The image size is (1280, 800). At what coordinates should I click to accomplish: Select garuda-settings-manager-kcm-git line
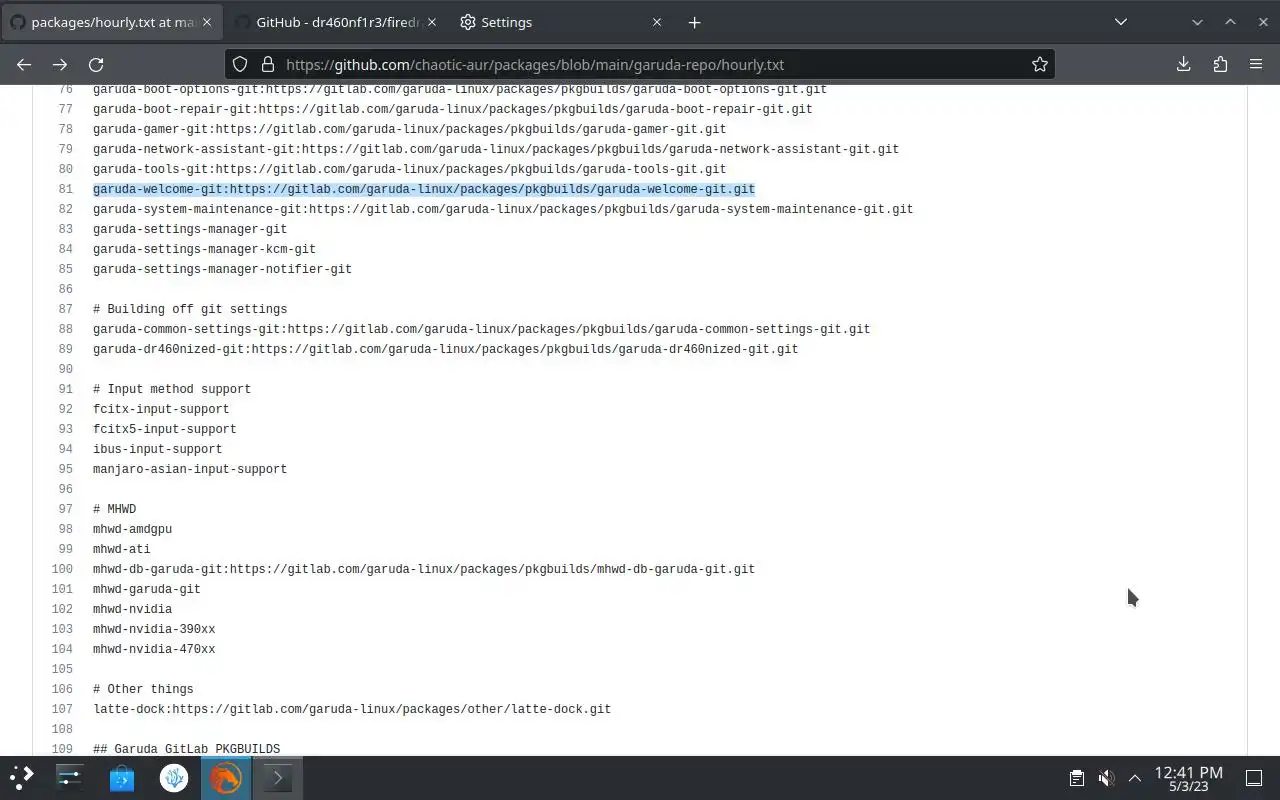204,249
